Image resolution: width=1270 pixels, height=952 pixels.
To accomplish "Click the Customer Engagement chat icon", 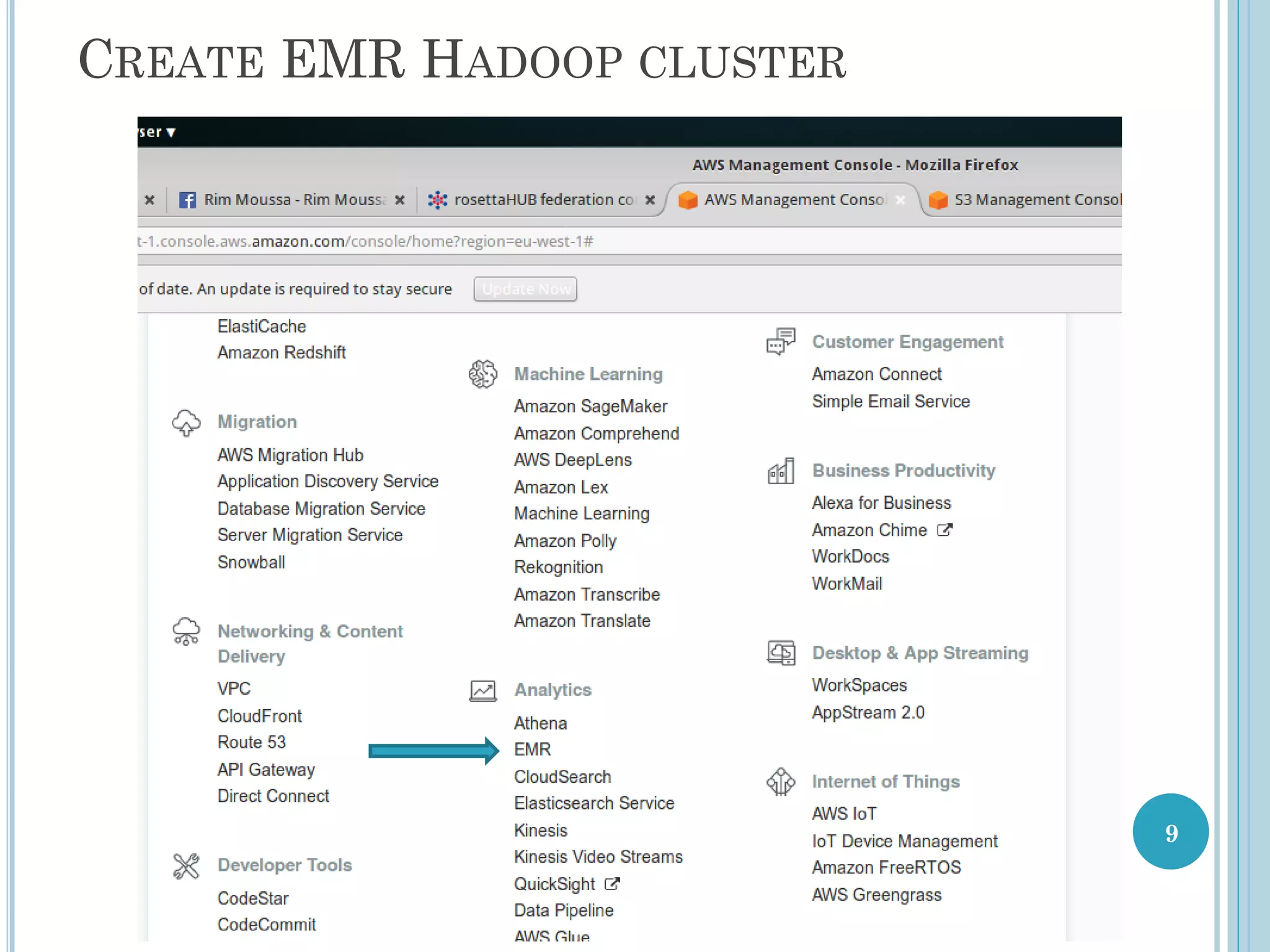I will click(x=781, y=342).
